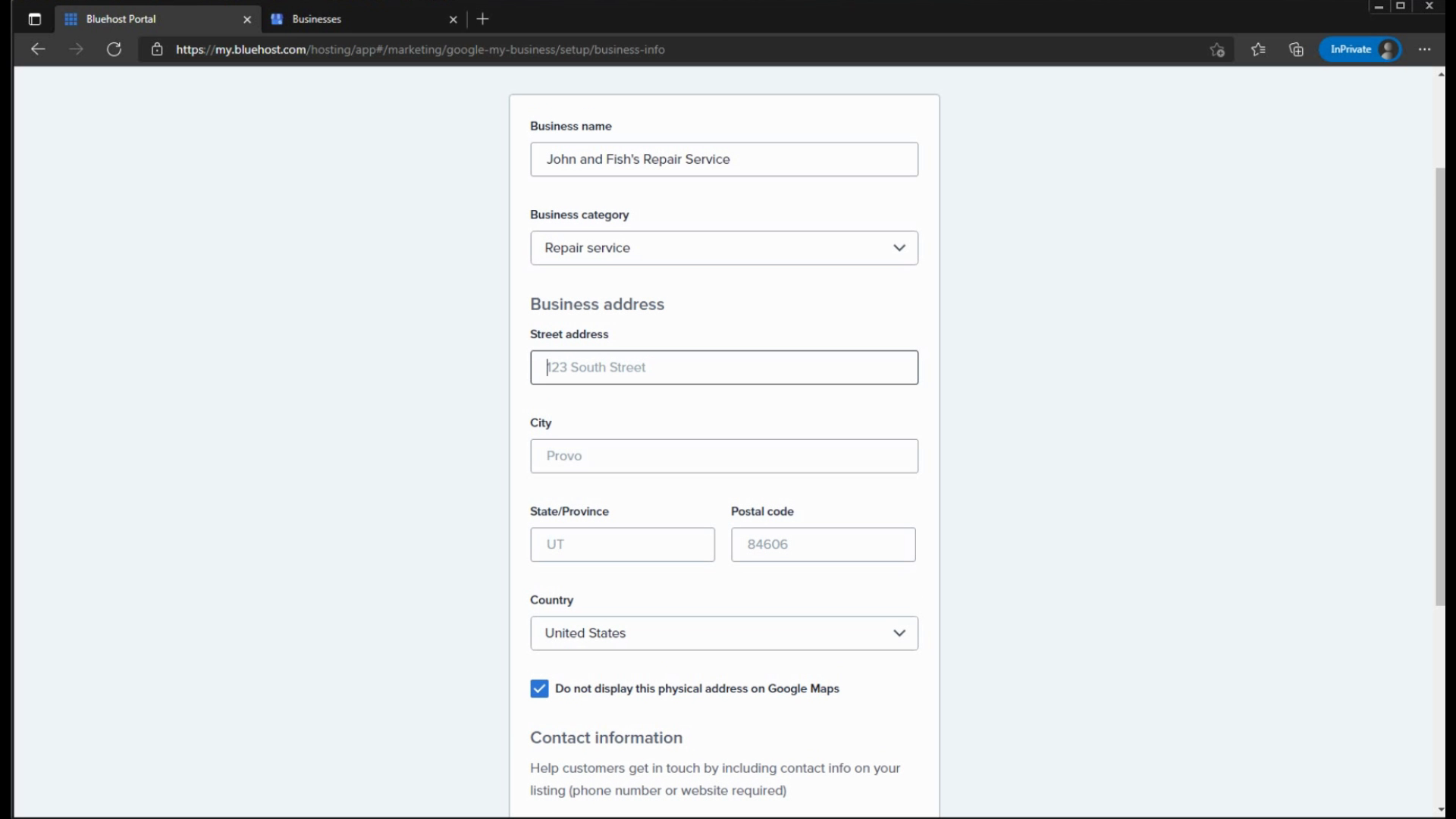Screen dimensions: 1456x819
Task: Open a new tab with the plus icon
Action: [x=483, y=19]
